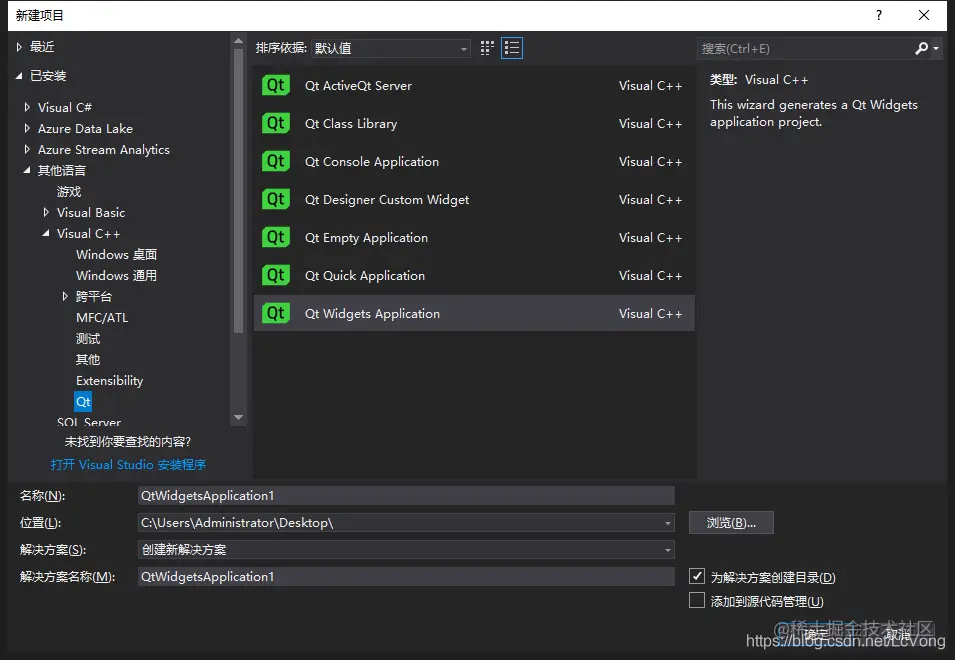
Task: Choose Qt Class Library template
Action: tap(474, 124)
